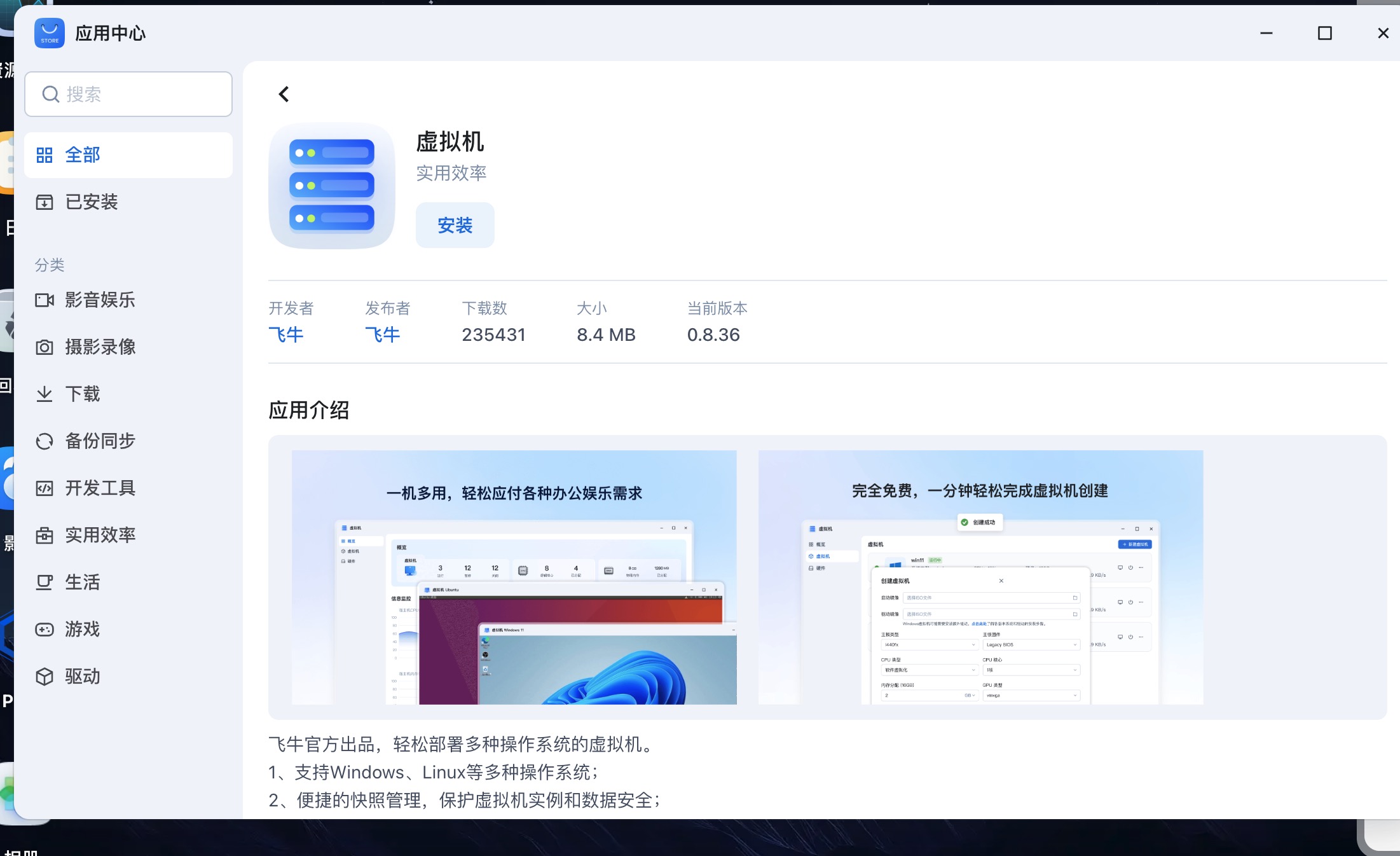
Task: Click the 应用中心 window title
Action: [111, 33]
